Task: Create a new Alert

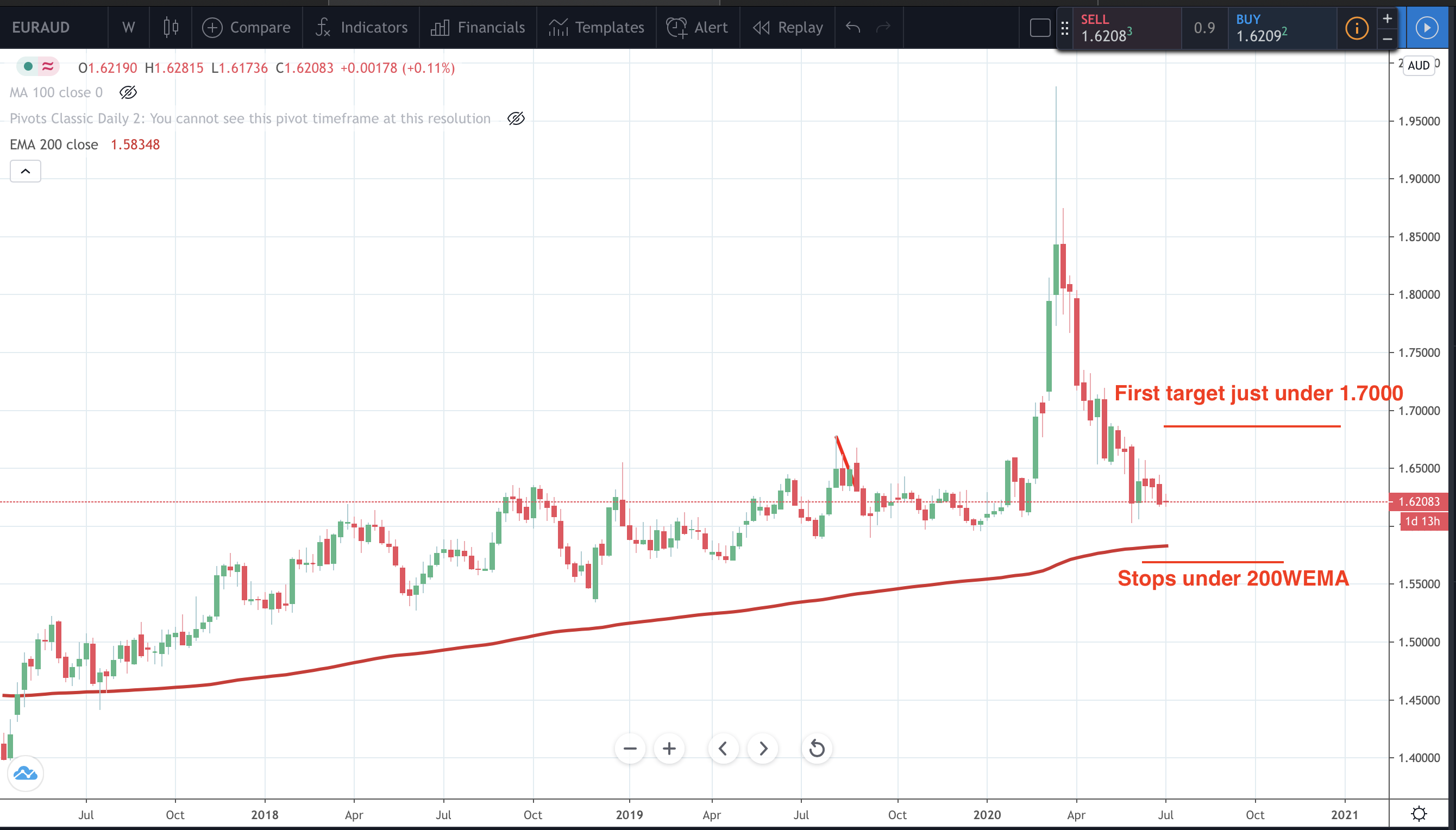Action: (696, 27)
